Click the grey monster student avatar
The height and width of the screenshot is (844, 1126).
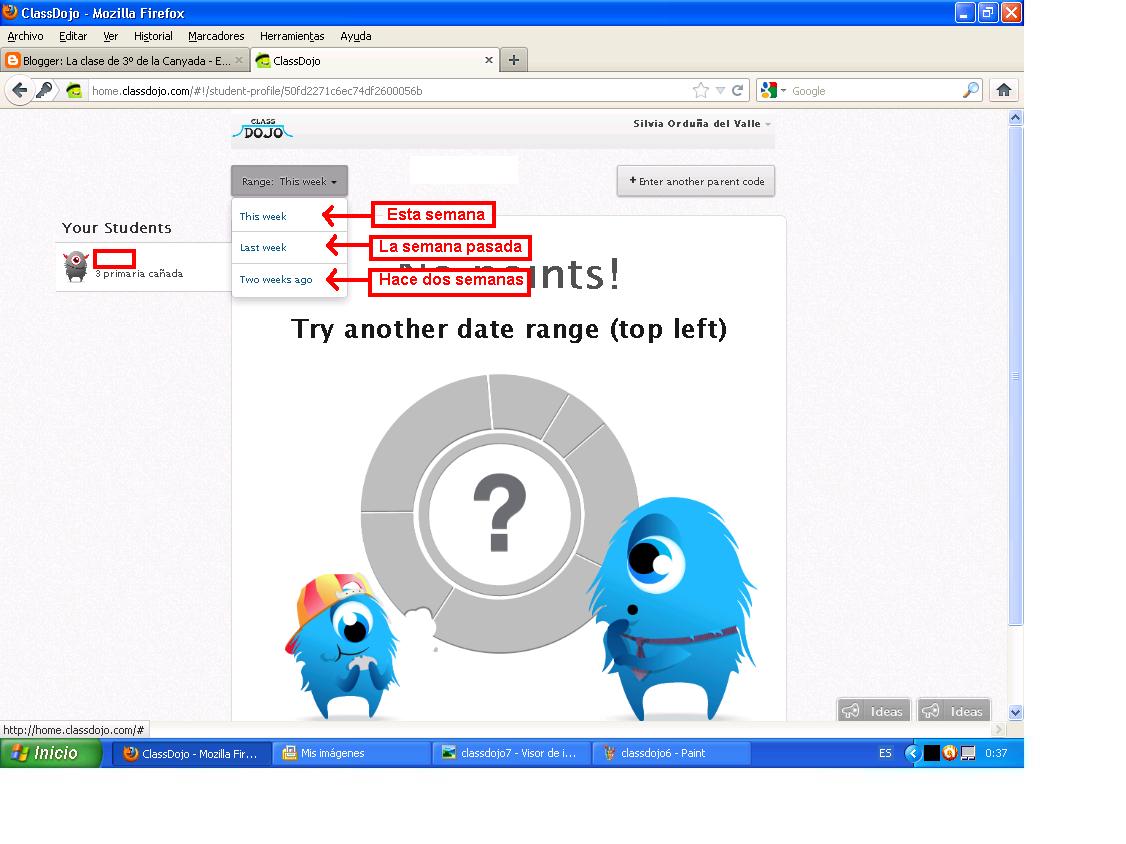pos(76,266)
